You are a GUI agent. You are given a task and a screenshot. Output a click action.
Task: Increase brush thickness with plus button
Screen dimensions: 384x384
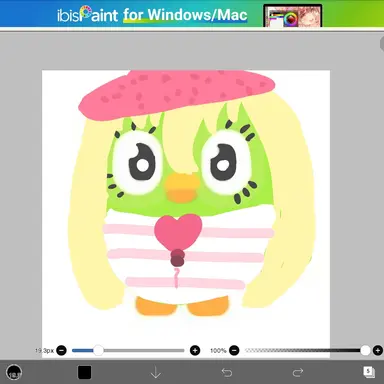195,350
